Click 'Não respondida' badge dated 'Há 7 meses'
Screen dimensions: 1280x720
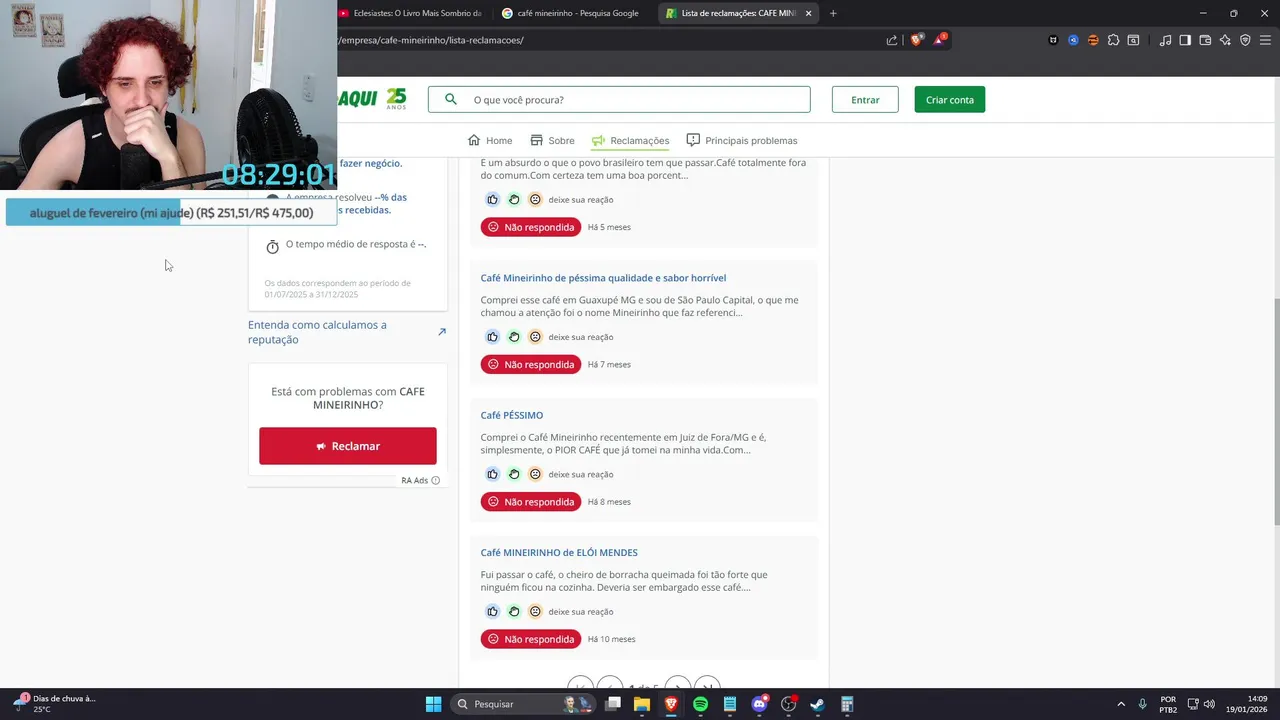(x=531, y=364)
